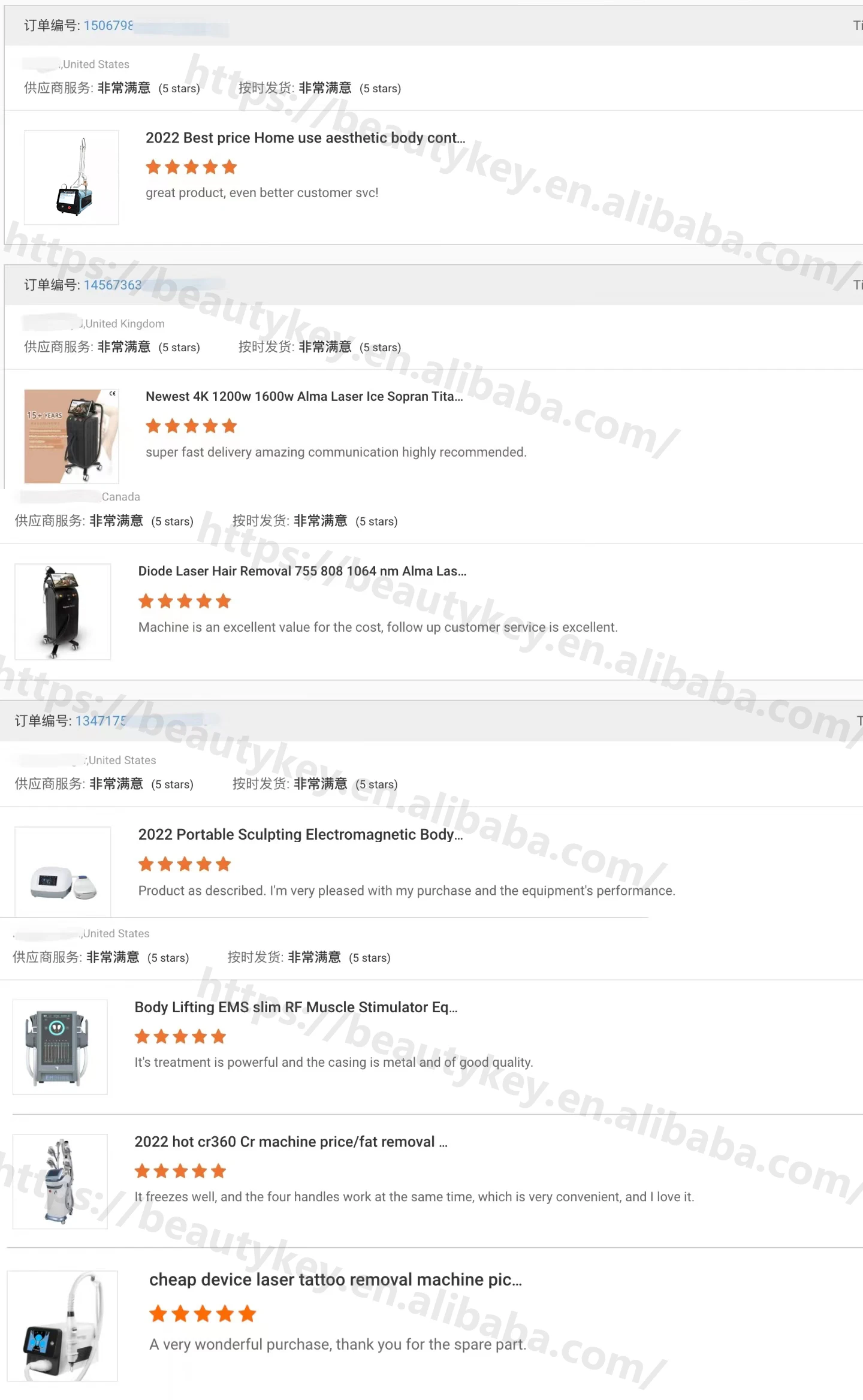Click the Alma Laser Ice Sopran thumbnail
The height and width of the screenshot is (1400, 863).
pos(71,436)
